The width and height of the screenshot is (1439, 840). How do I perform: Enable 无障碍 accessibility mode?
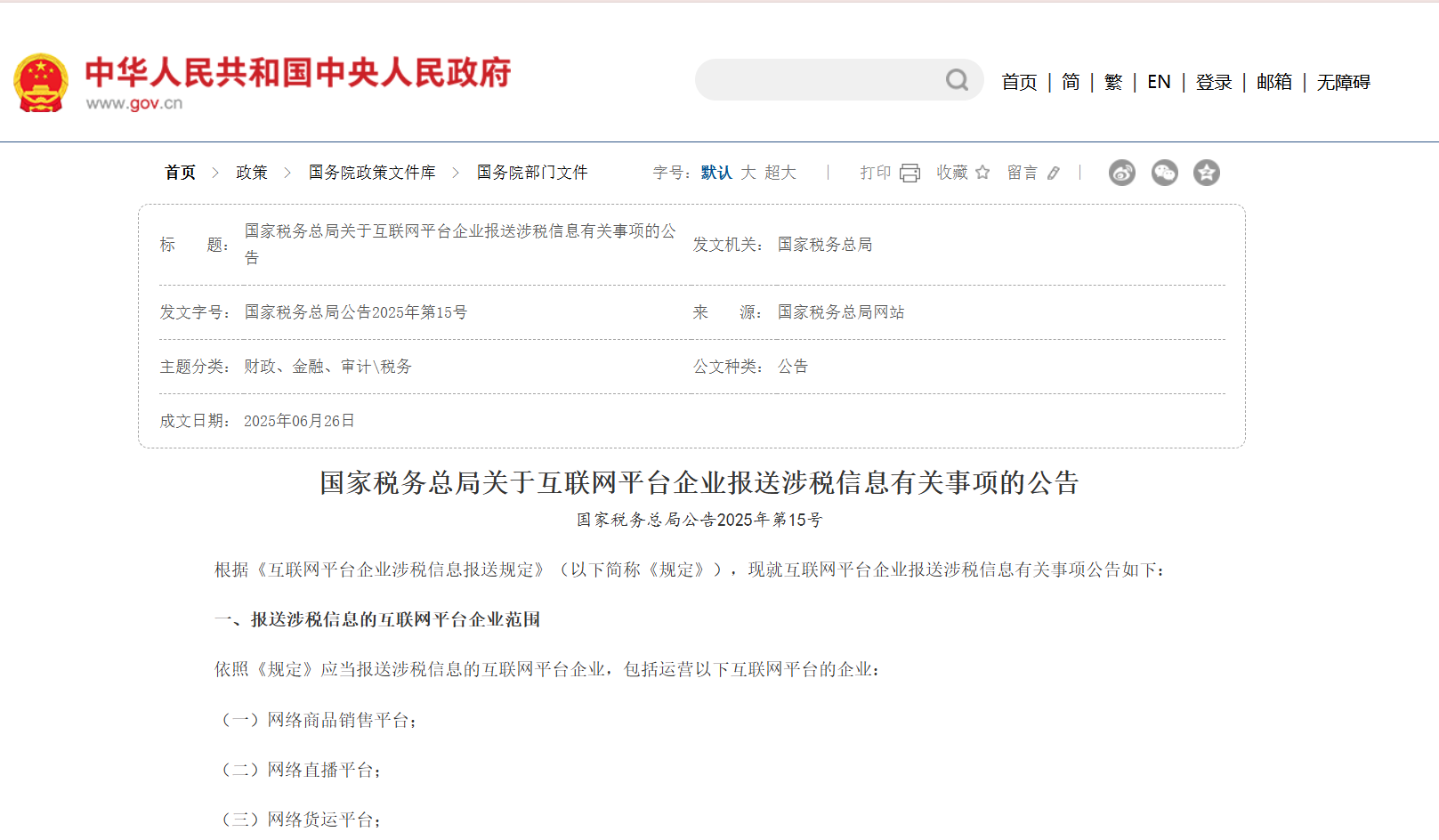pos(1343,82)
